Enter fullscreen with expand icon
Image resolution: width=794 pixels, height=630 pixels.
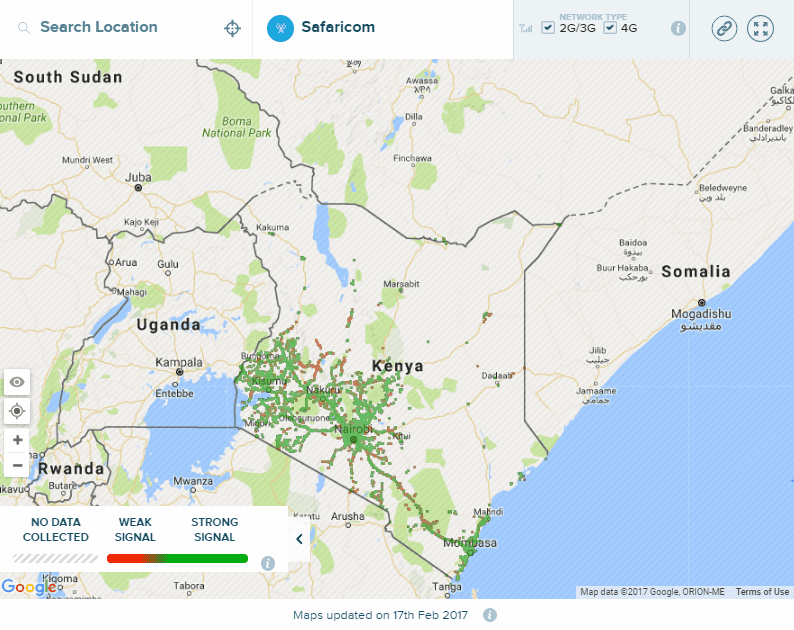760,28
